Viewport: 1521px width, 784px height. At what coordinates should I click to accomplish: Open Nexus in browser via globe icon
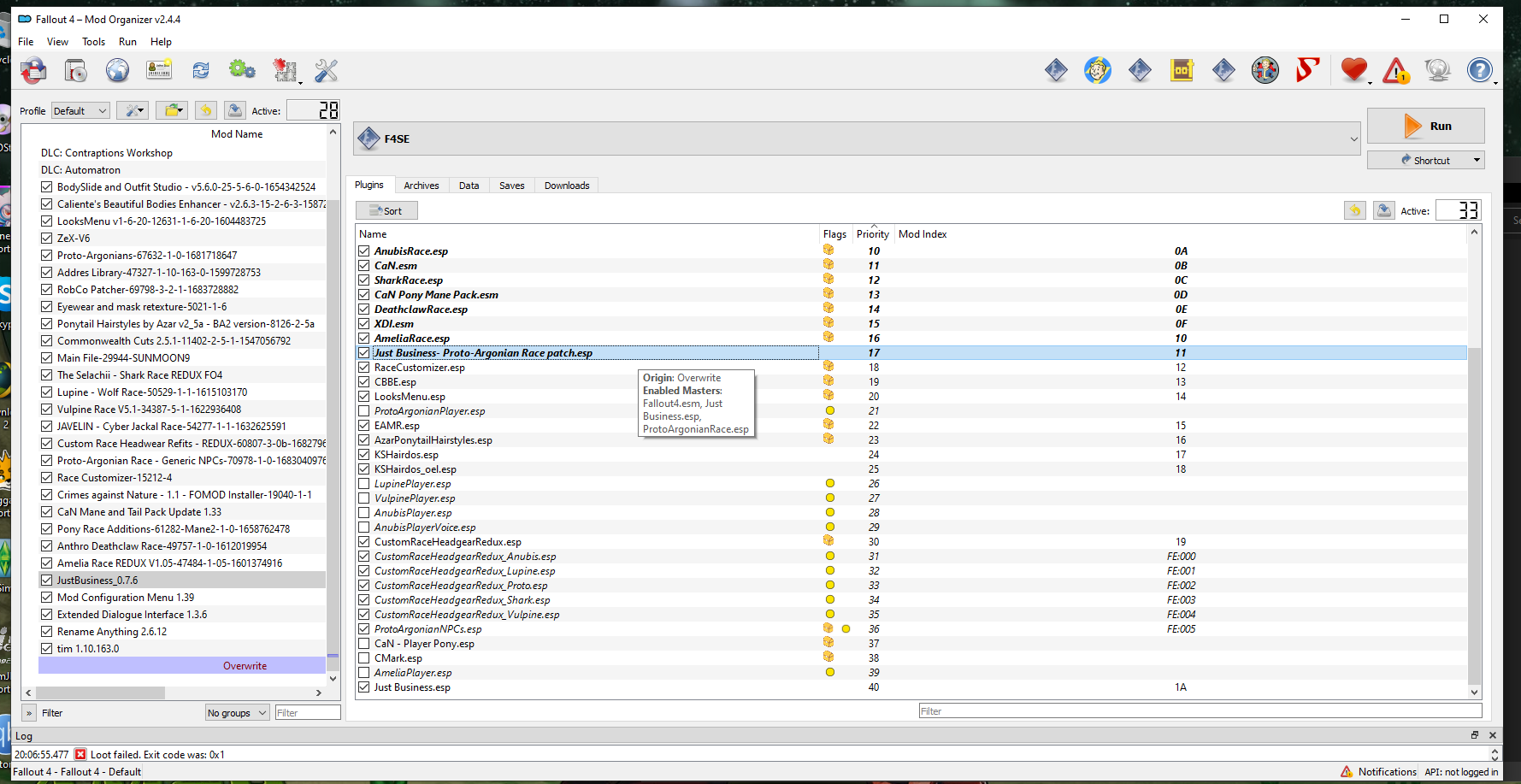[x=117, y=70]
